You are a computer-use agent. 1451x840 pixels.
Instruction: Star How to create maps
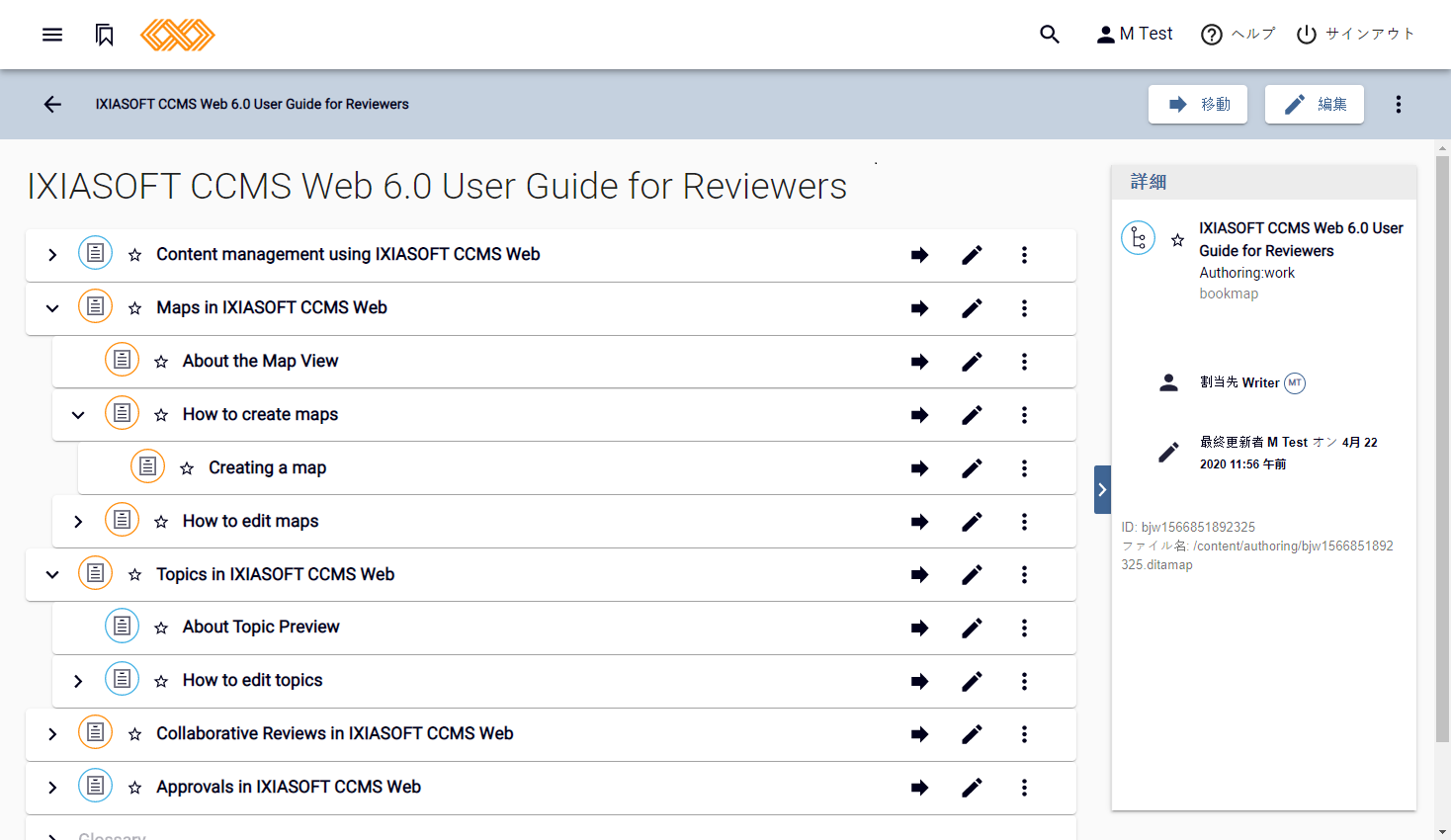point(161,415)
